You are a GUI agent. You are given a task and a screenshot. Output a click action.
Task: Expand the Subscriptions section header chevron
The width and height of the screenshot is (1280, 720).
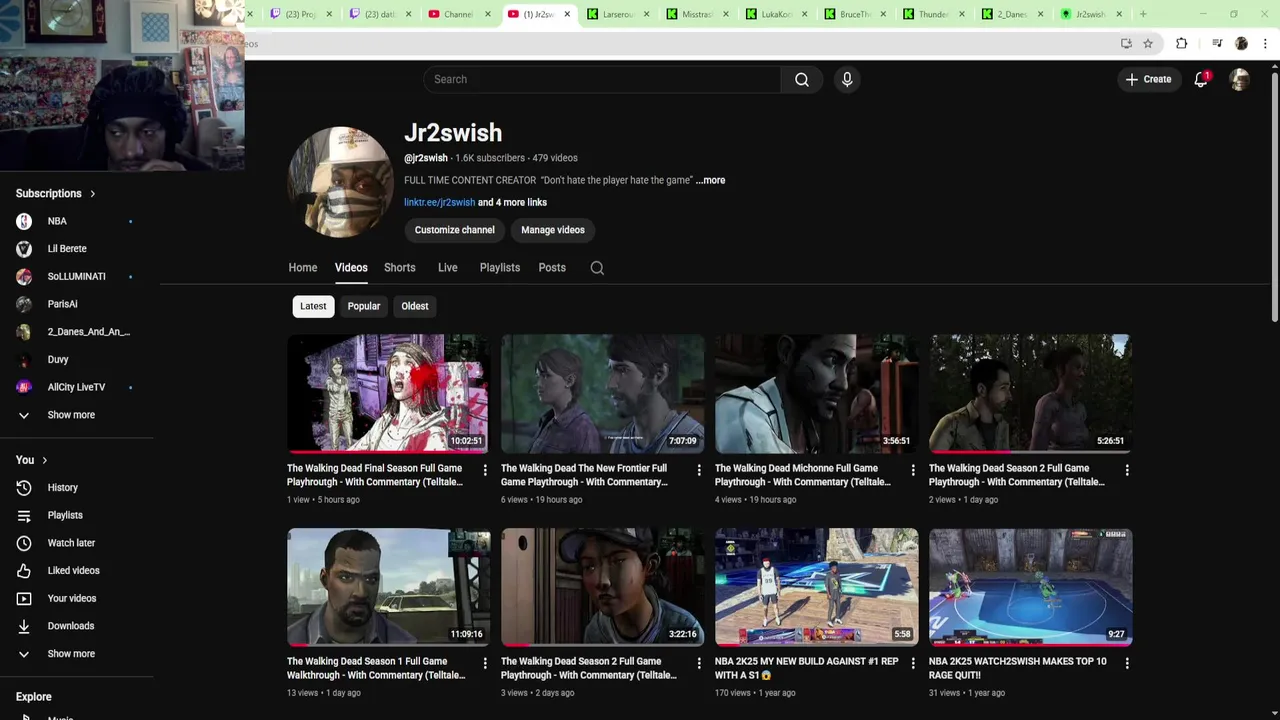tap(92, 194)
